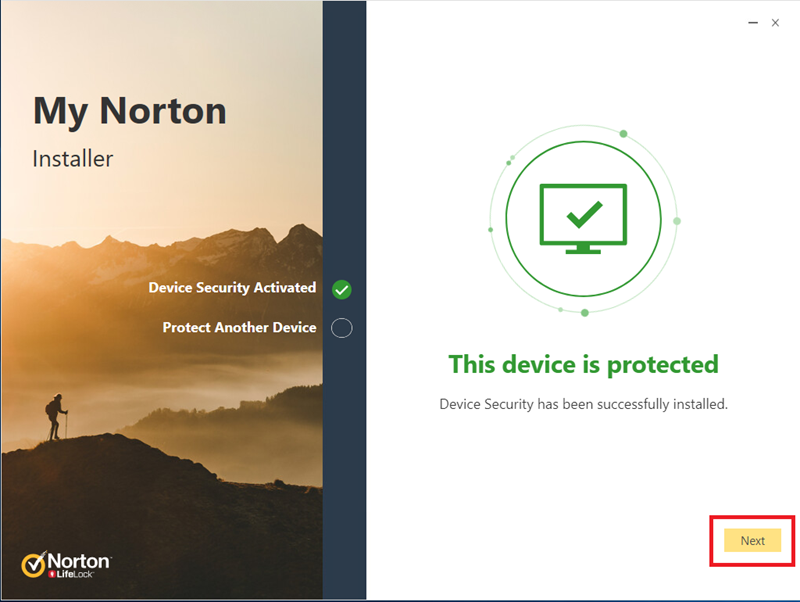This screenshot has height=602, width=800.
Task: Click the yellow Next button
Action: pos(752,540)
